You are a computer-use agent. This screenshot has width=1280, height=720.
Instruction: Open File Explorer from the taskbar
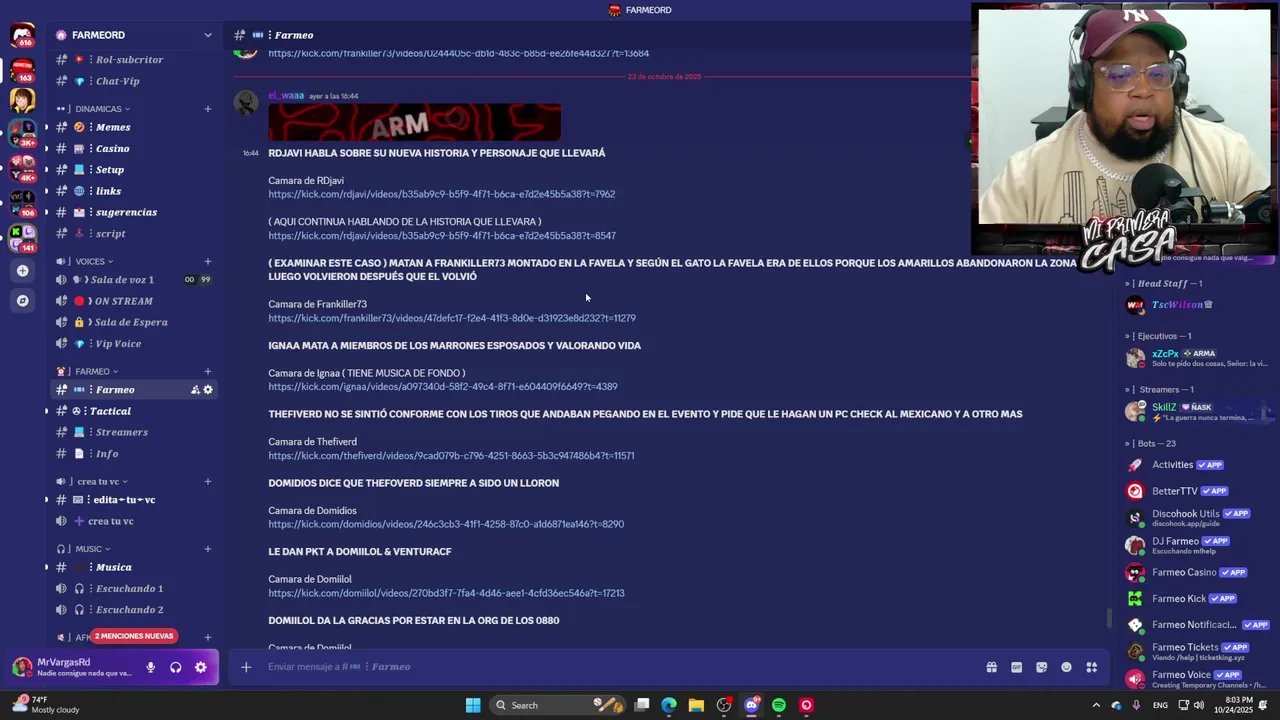[696, 705]
